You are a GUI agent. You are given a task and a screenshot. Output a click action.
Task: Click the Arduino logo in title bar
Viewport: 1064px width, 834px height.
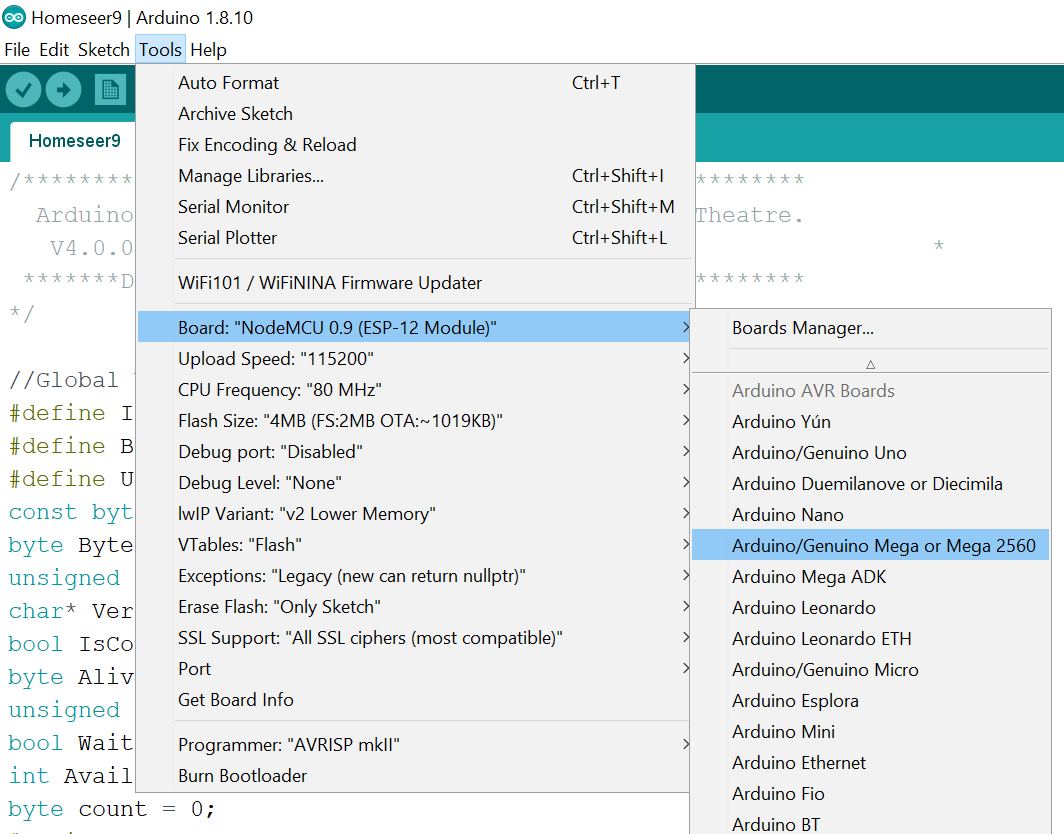pos(14,18)
